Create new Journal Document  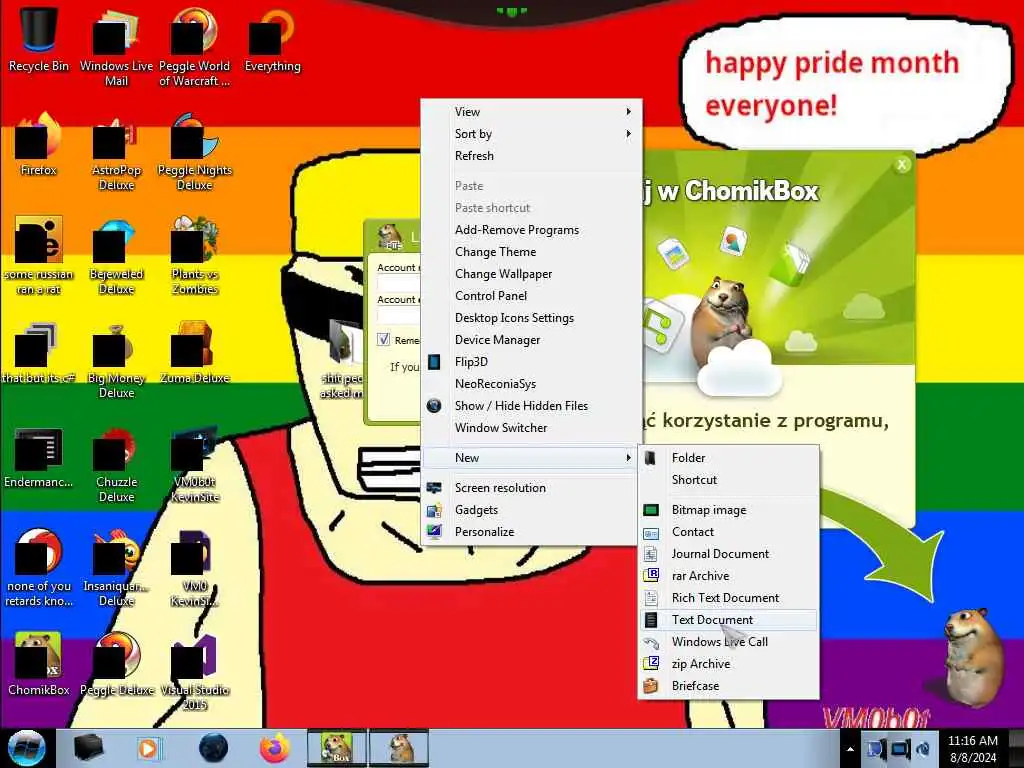click(x=728, y=554)
